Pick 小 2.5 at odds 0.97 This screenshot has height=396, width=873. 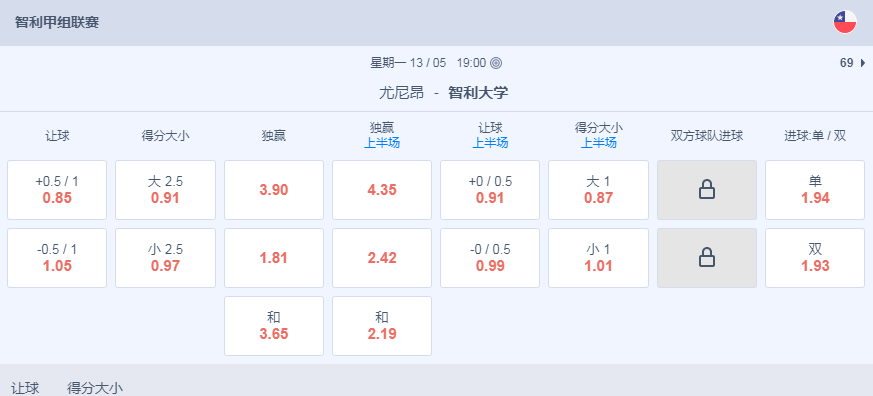[165, 258]
